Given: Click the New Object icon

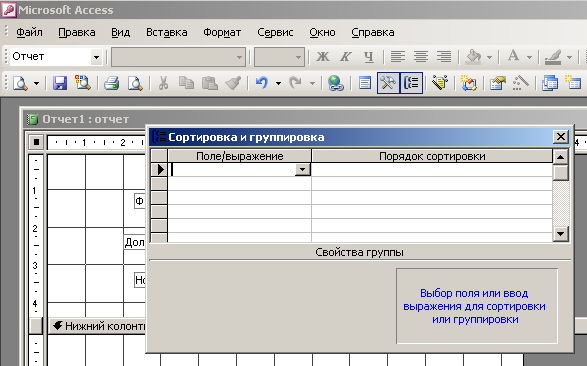Looking at the screenshot, I should 573,83.
